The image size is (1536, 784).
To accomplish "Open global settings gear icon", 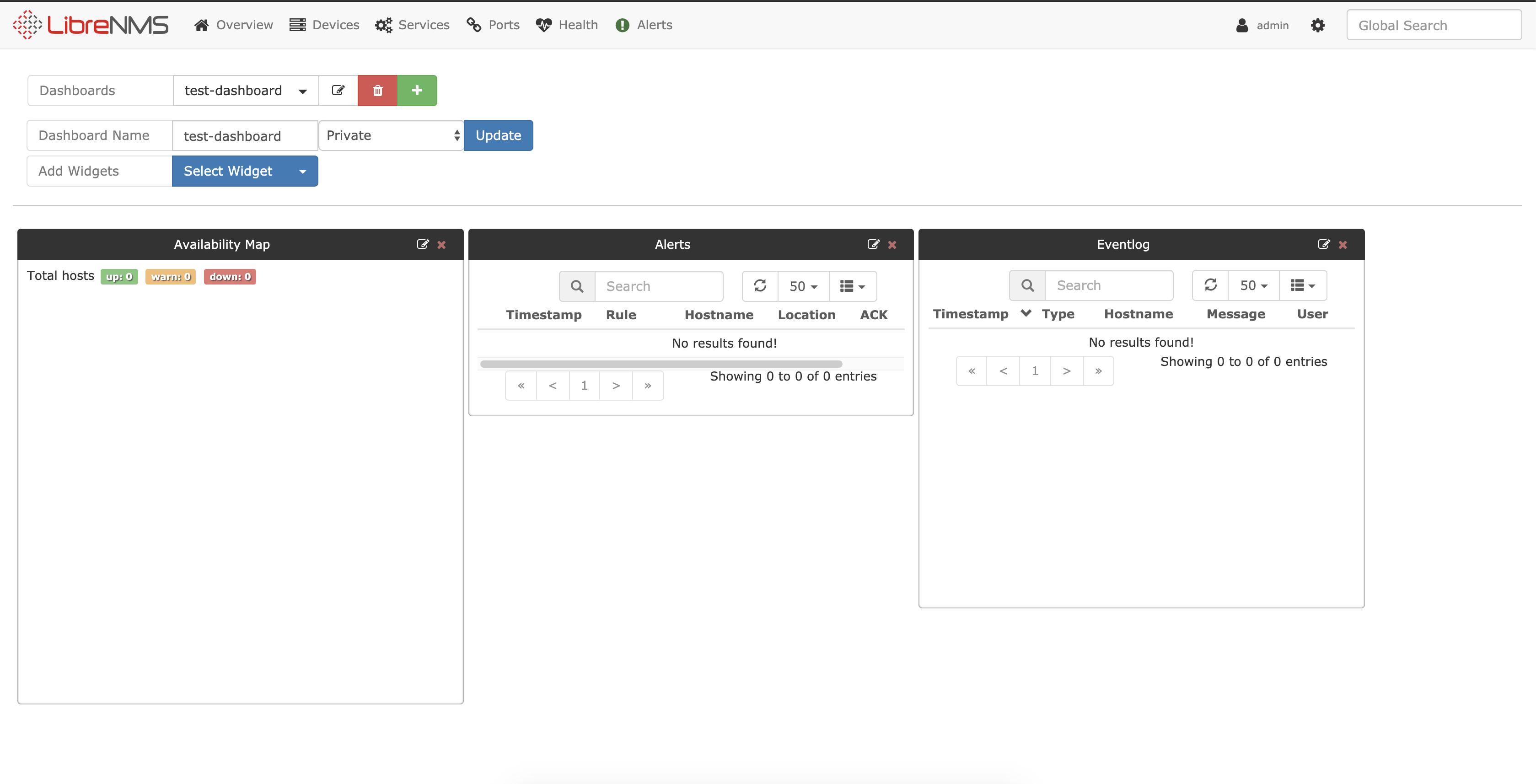I will coord(1318,25).
